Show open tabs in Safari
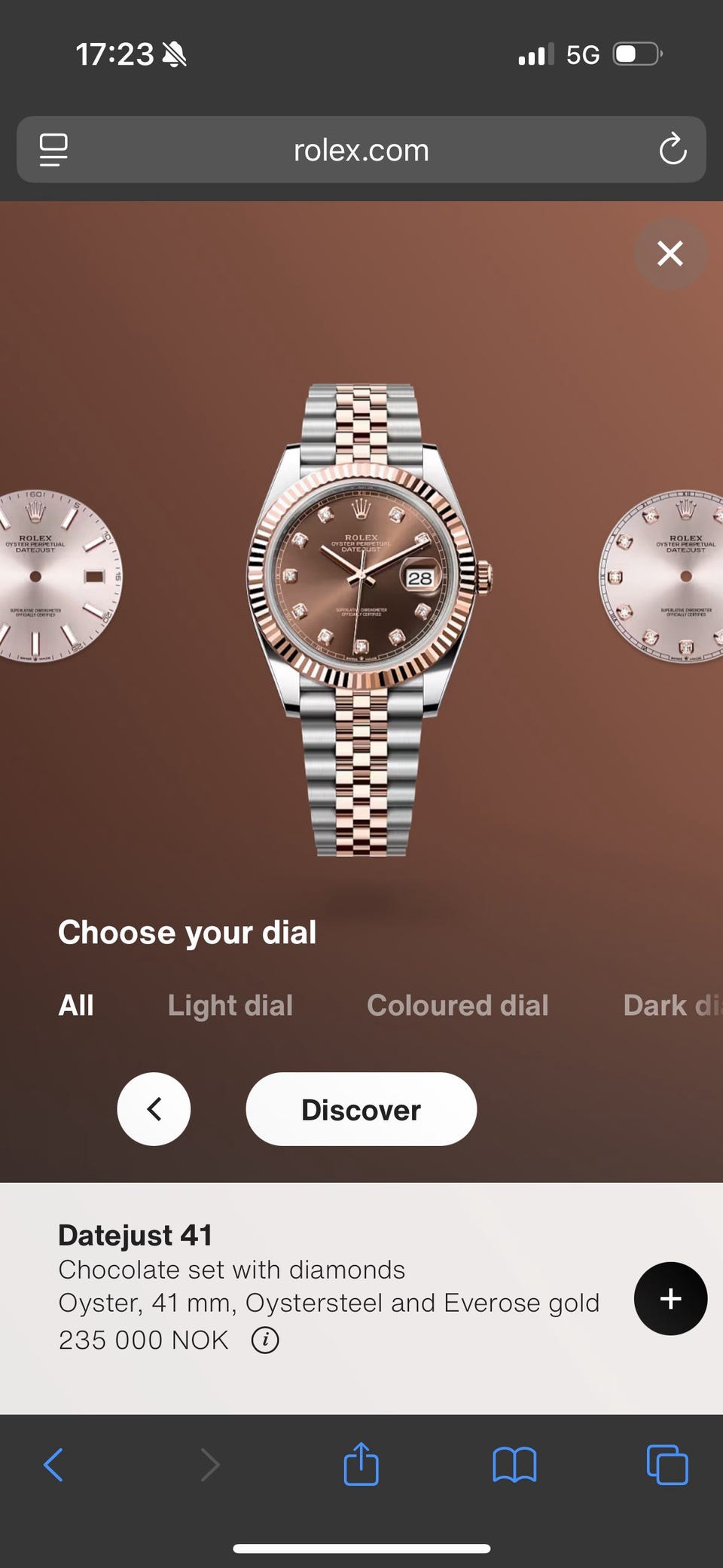The width and height of the screenshot is (723, 1568). pyautogui.click(x=667, y=1465)
